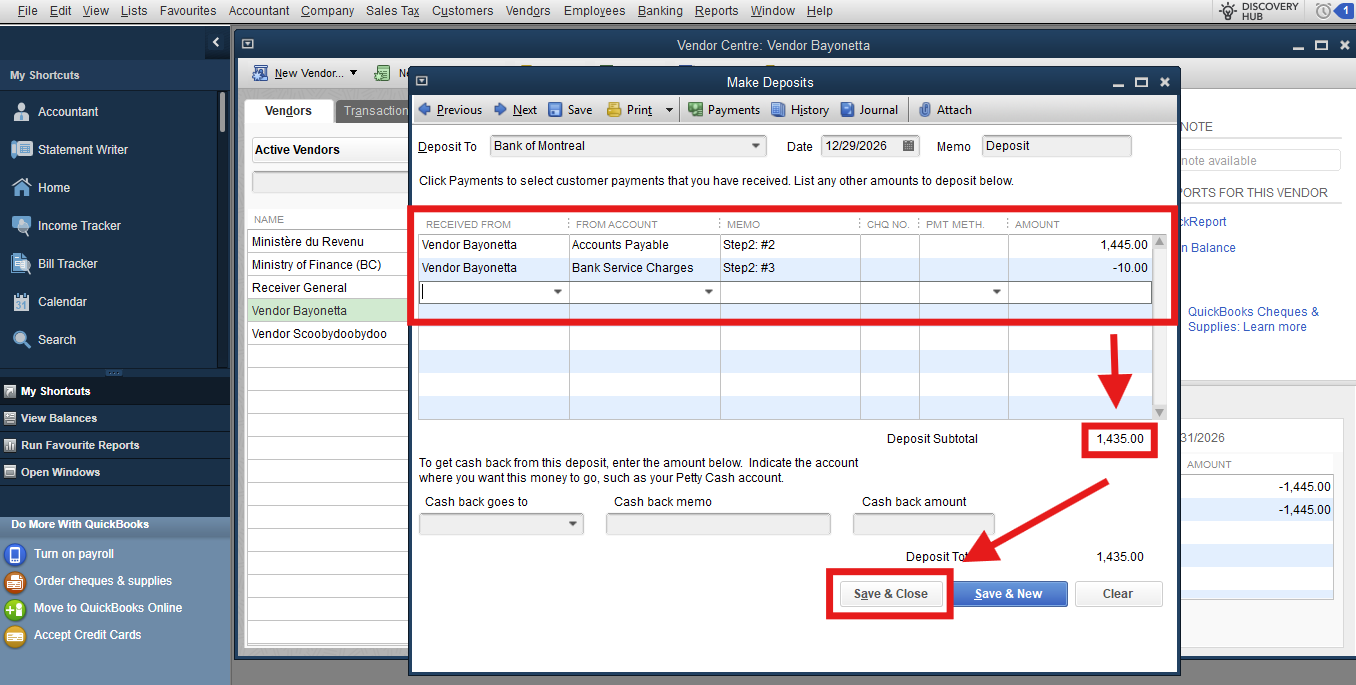1356x685 pixels.
Task: Click the Journal toolbar icon
Action: tap(848, 110)
